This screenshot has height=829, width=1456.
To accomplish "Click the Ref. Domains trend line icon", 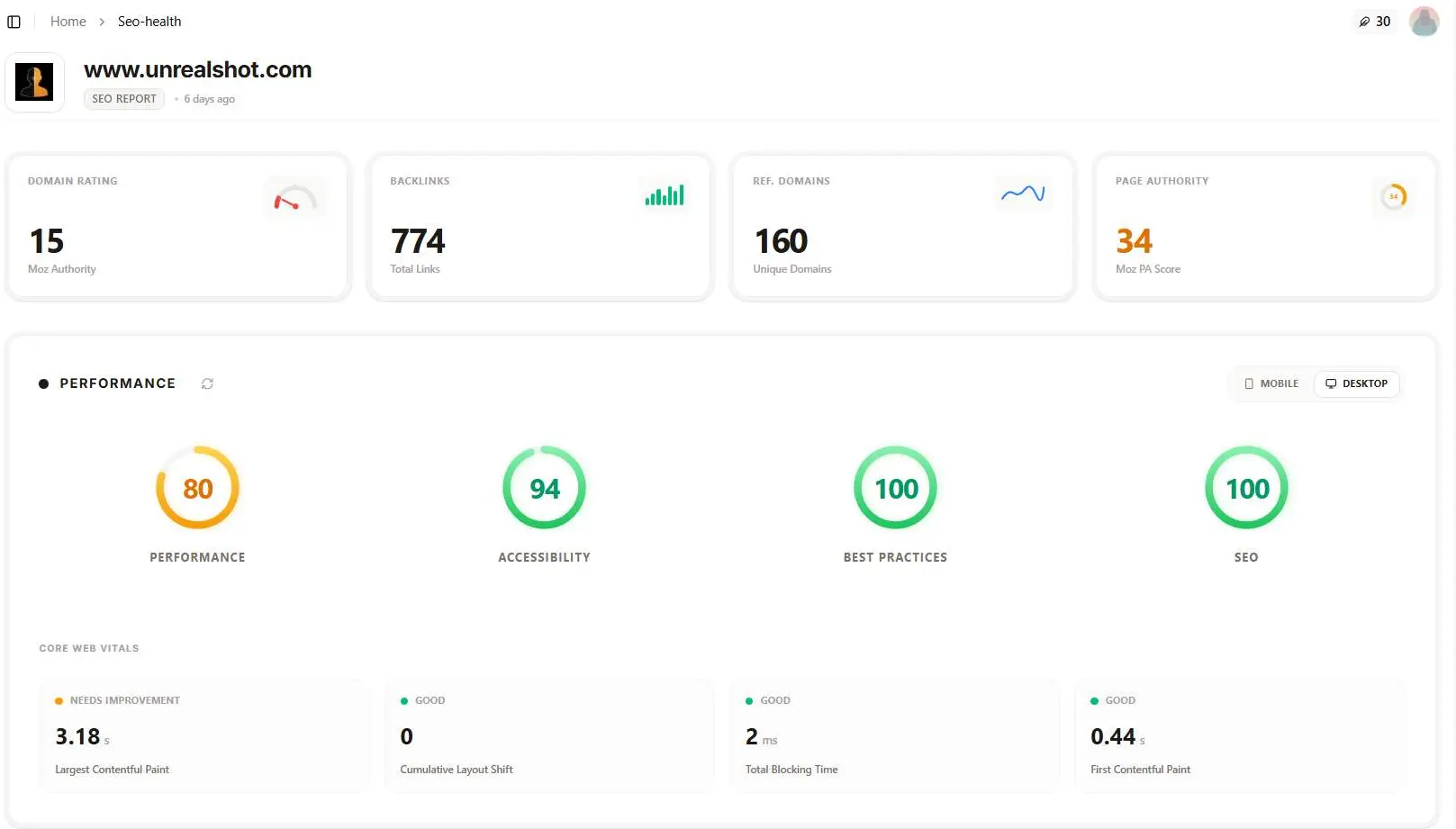I will tap(1023, 194).
